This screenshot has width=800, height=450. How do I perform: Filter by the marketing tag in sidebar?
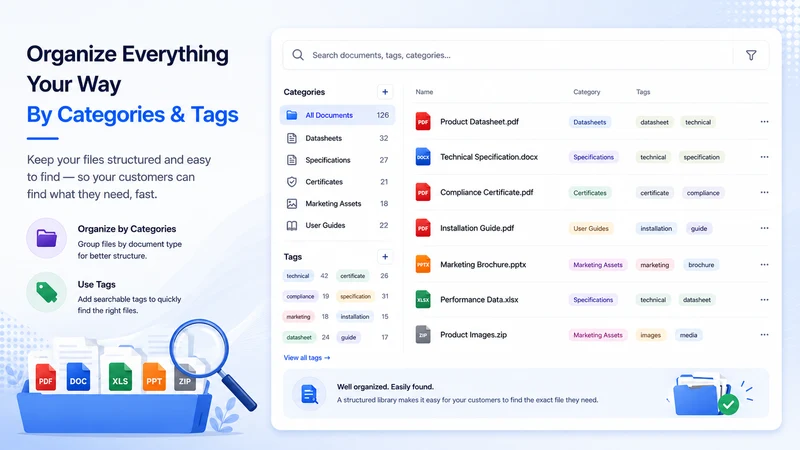[x=298, y=317]
